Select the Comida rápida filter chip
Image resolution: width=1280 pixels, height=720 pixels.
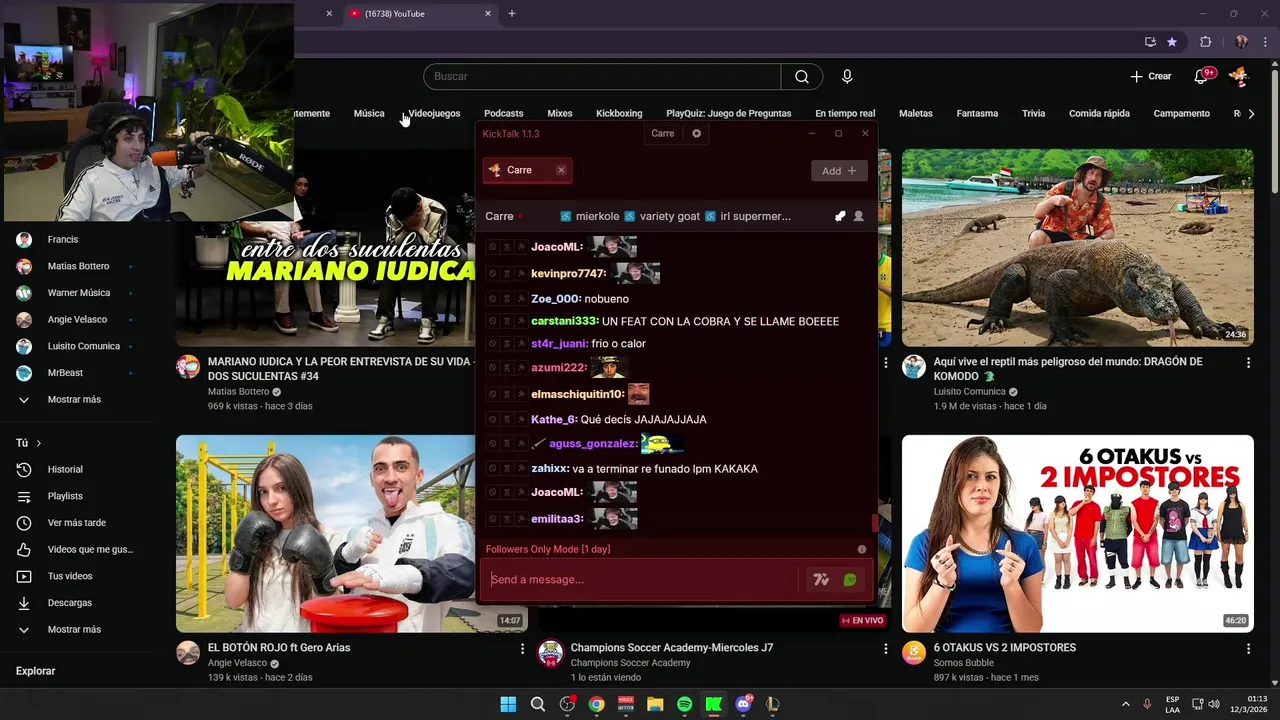pyautogui.click(x=1099, y=113)
